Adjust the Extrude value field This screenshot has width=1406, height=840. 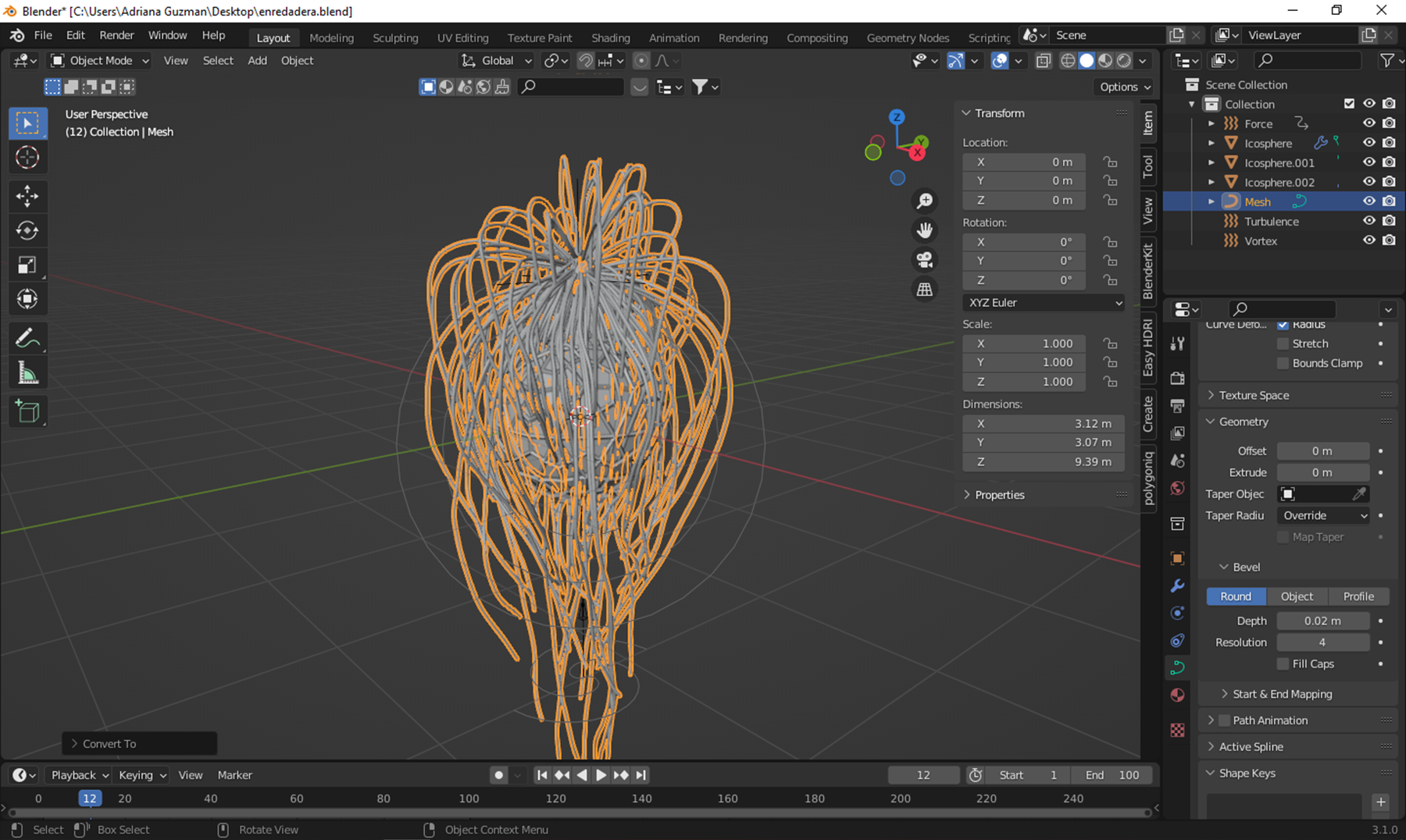click(x=1322, y=472)
